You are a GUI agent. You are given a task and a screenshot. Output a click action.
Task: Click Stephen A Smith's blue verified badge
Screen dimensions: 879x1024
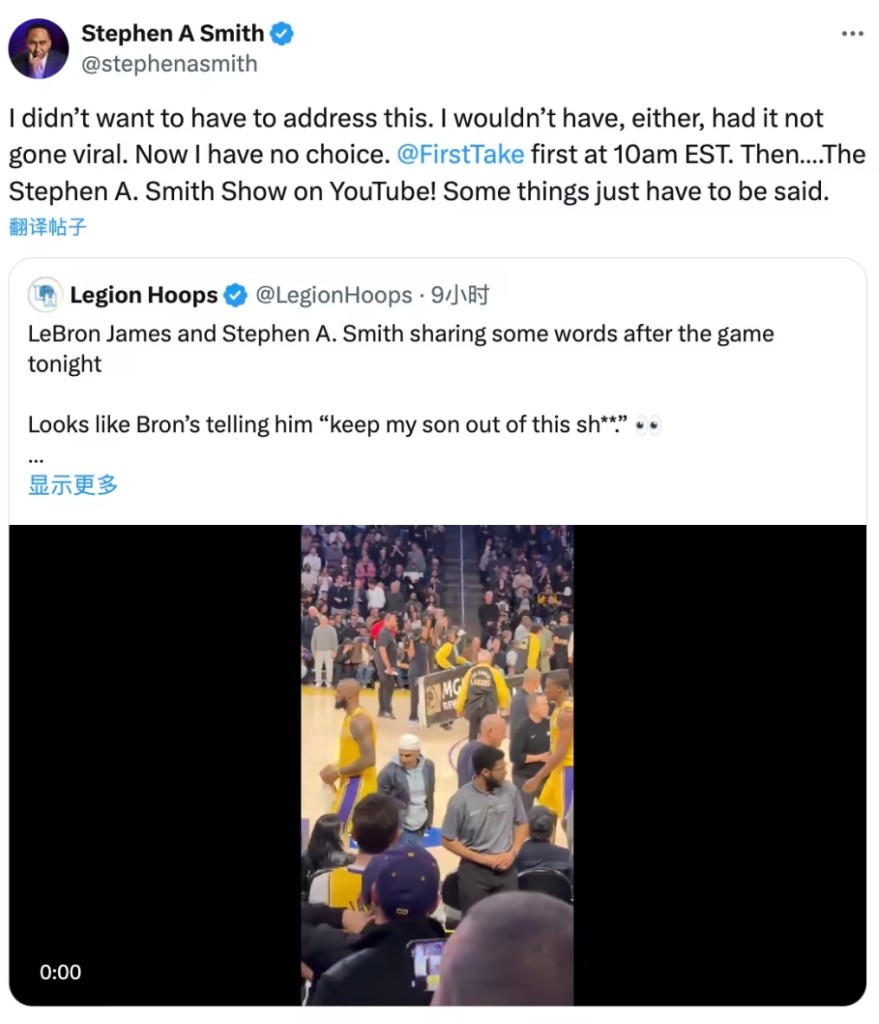pos(283,34)
